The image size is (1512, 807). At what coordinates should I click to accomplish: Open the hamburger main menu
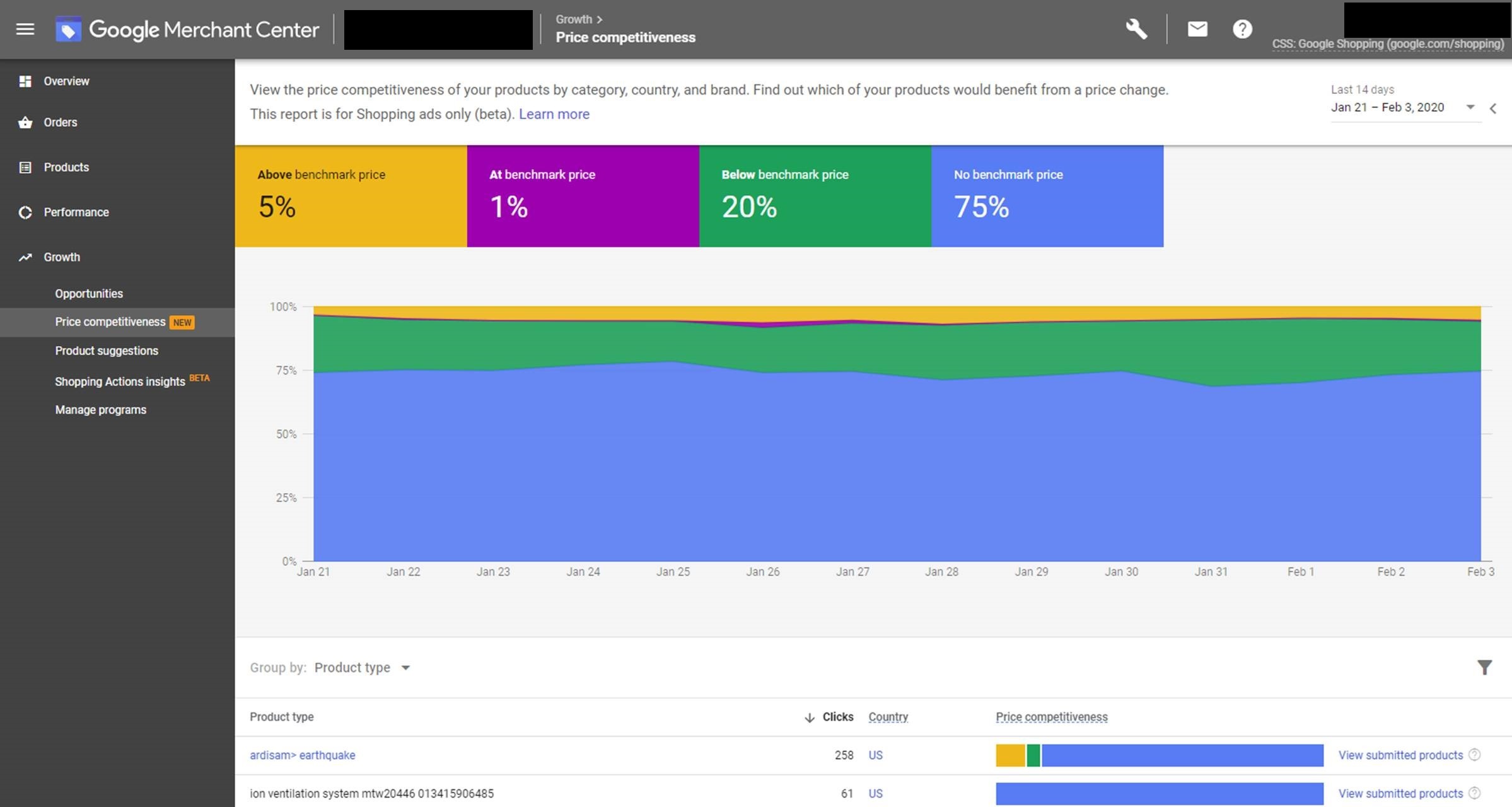pyautogui.click(x=25, y=29)
